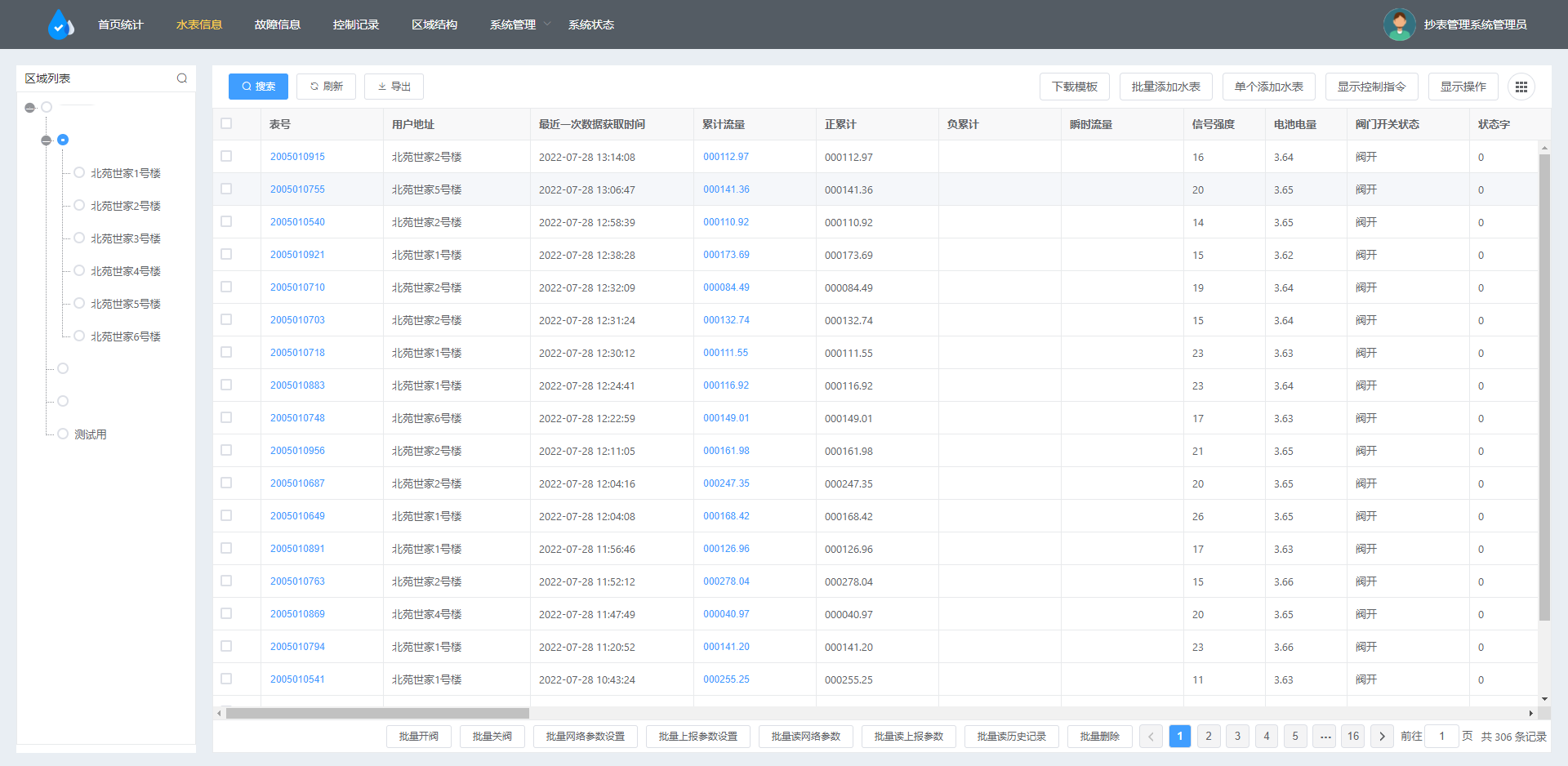Viewport: 1568px width, 766px height.
Task: Click 批量上报参数设置 button
Action: (698, 736)
